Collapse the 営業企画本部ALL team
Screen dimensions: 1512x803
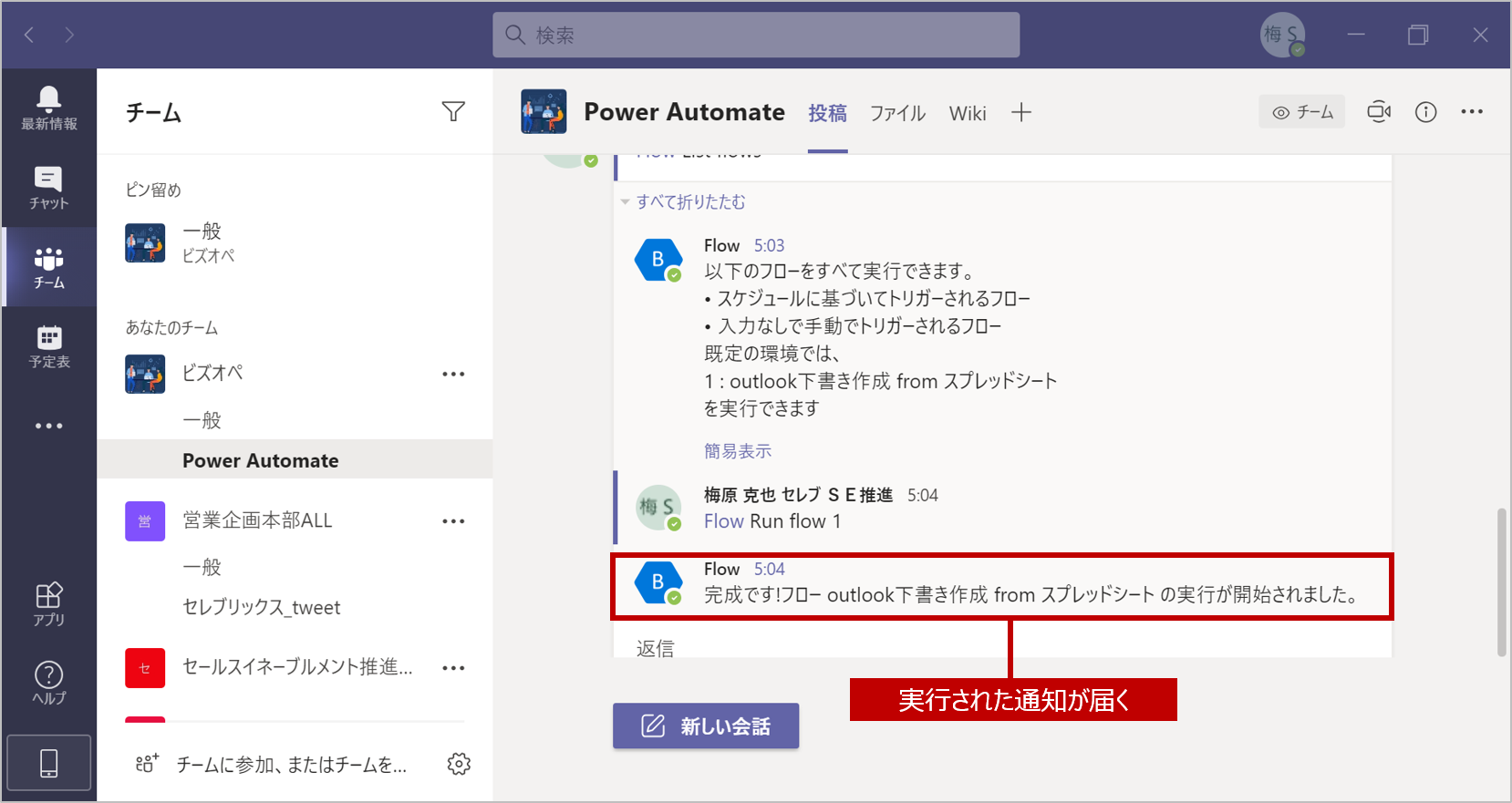(x=257, y=520)
